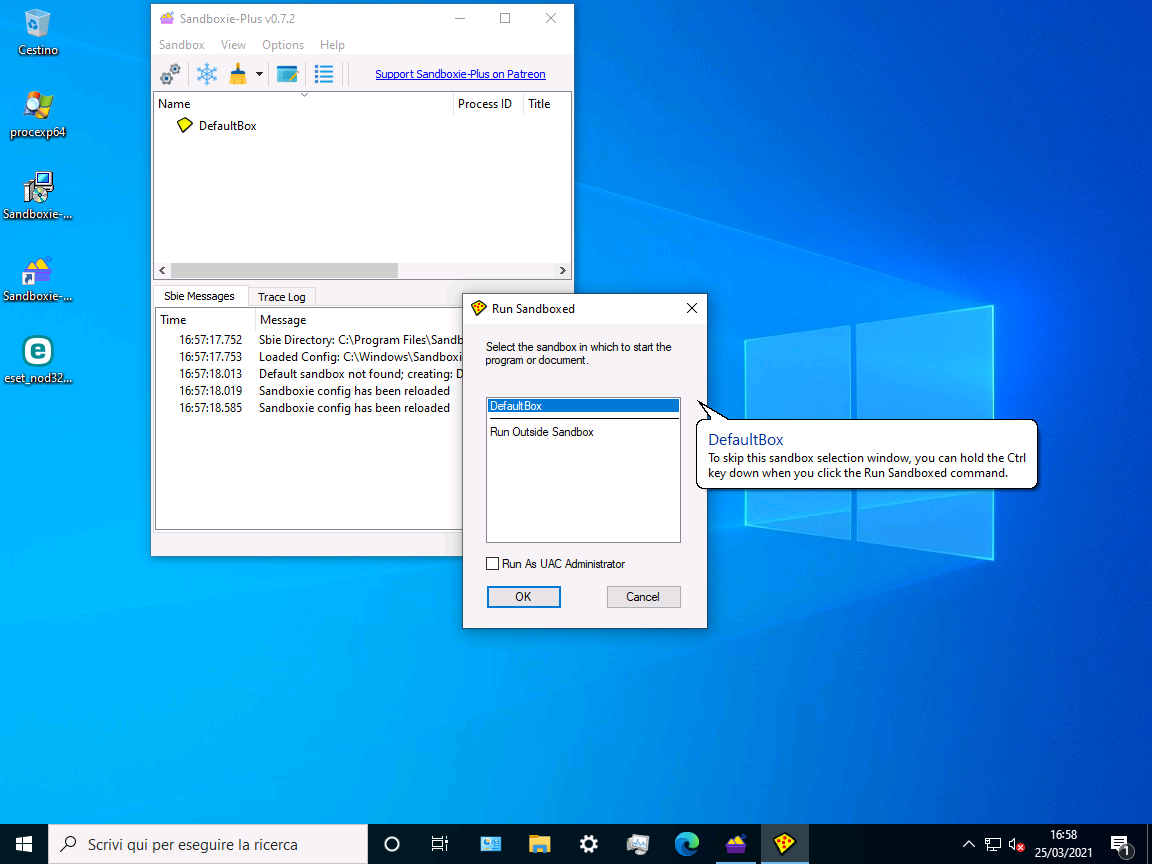Image resolution: width=1152 pixels, height=864 pixels.
Task: Select the 16:57:17.752 Sbie Directory message
Action: coord(310,340)
